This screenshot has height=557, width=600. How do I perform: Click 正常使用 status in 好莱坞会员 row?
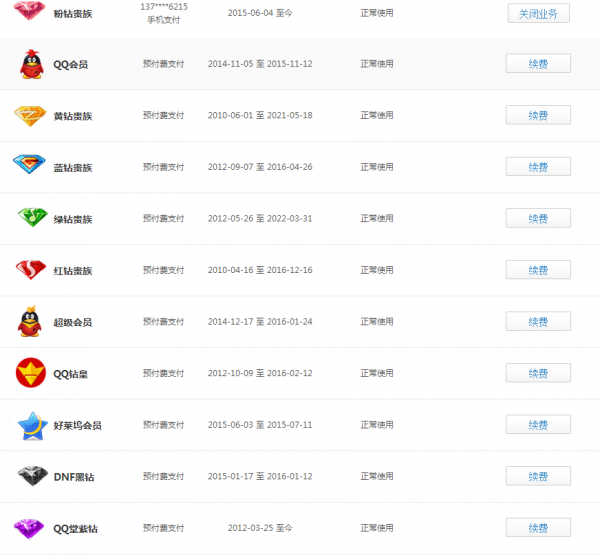pyautogui.click(x=377, y=425)
